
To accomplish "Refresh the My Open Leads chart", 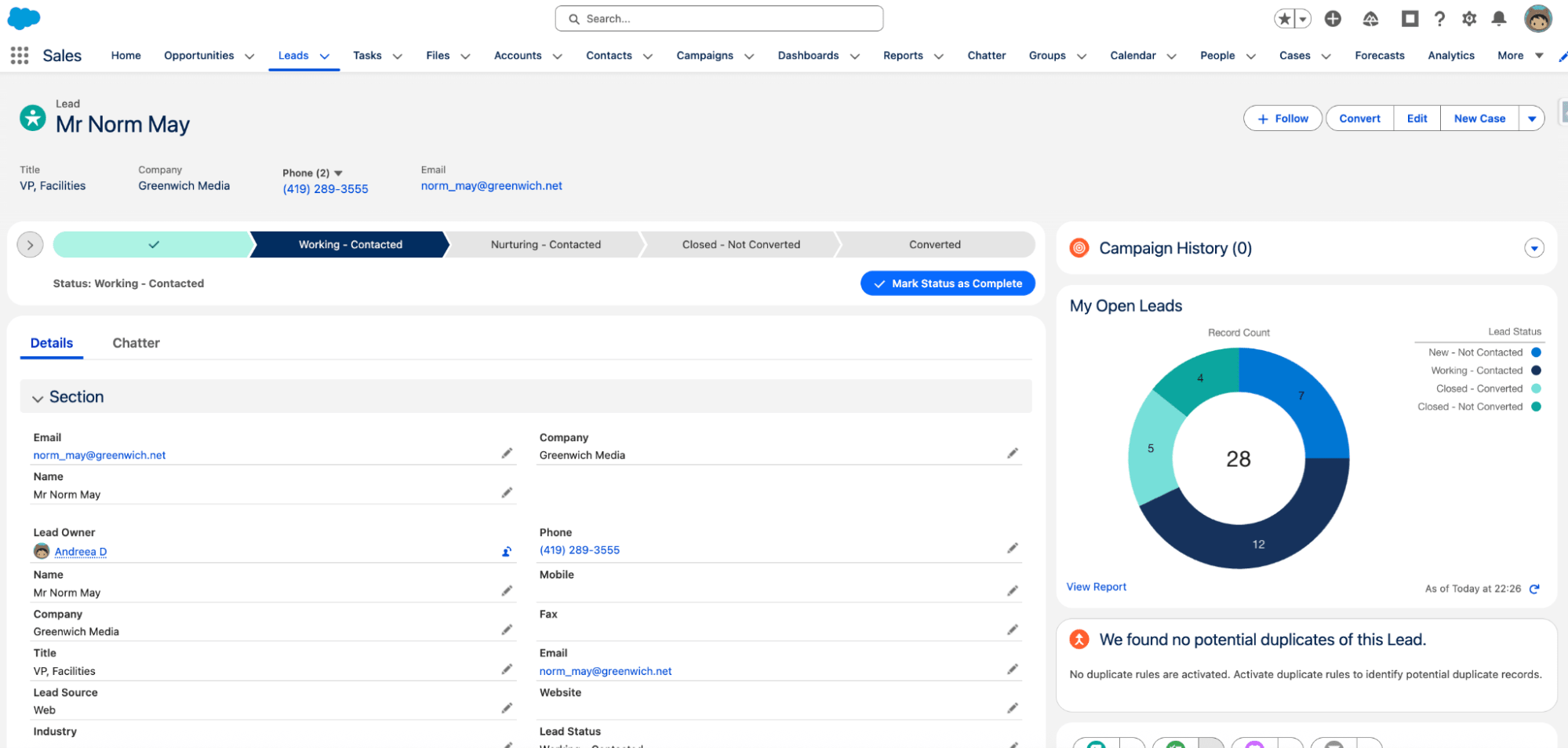I will pyautogui.click(x=1534, y=589).
